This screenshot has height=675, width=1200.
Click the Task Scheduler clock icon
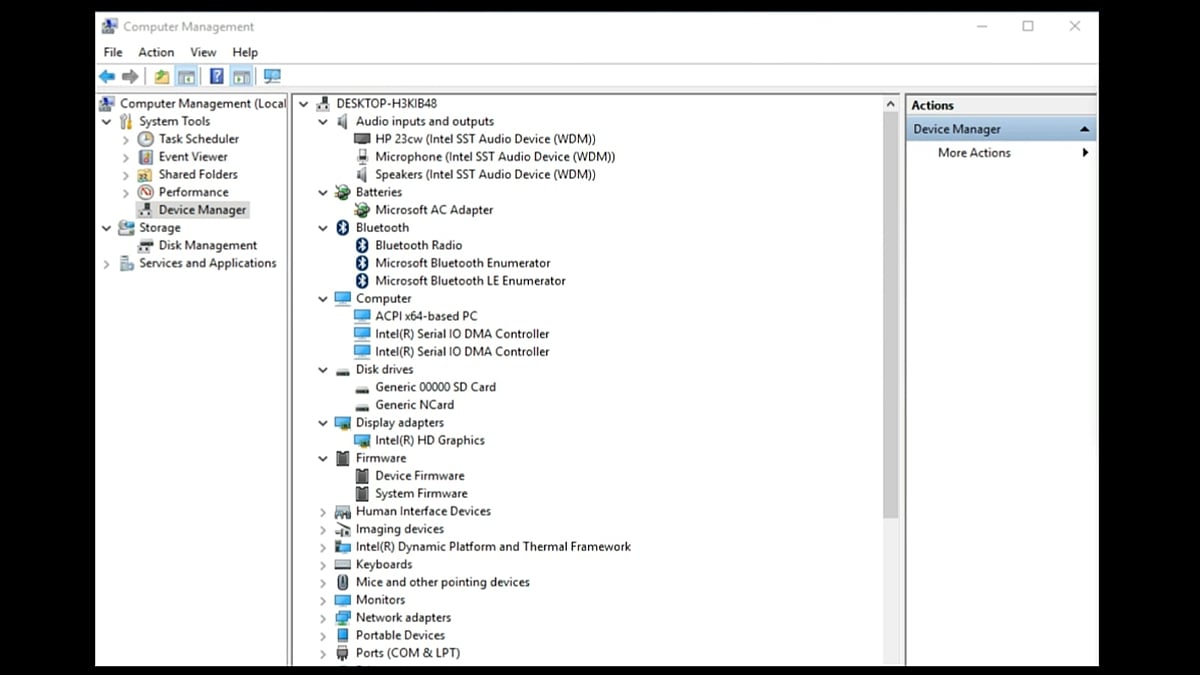(x=146, y=139)
